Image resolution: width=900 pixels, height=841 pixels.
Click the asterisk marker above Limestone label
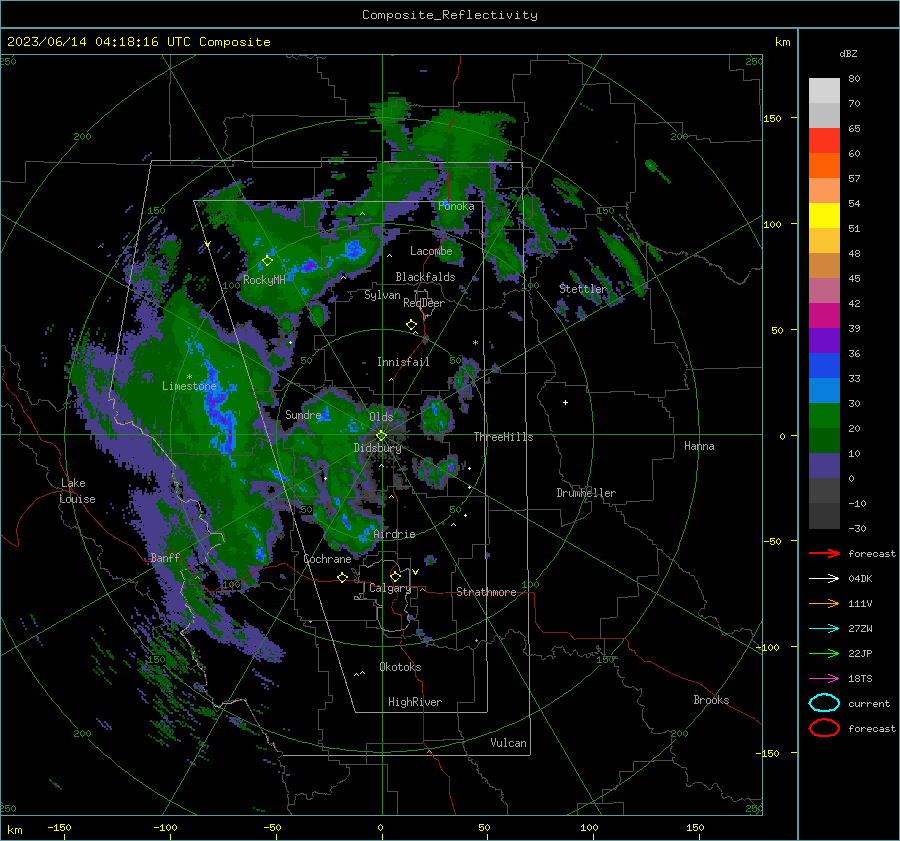tap(189, 377)
